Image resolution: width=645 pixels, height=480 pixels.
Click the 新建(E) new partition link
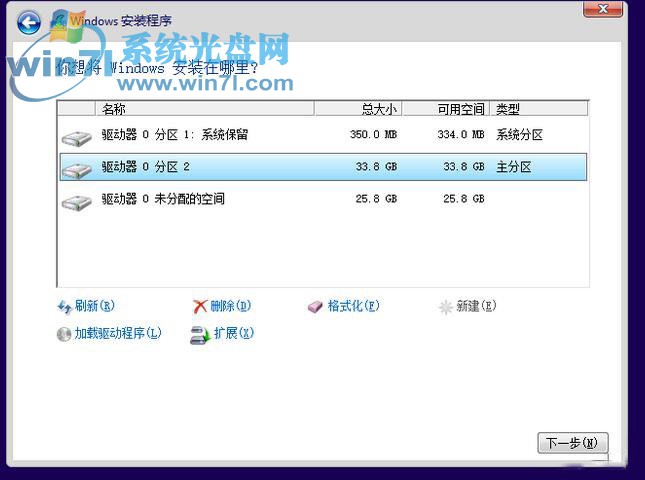476,306
